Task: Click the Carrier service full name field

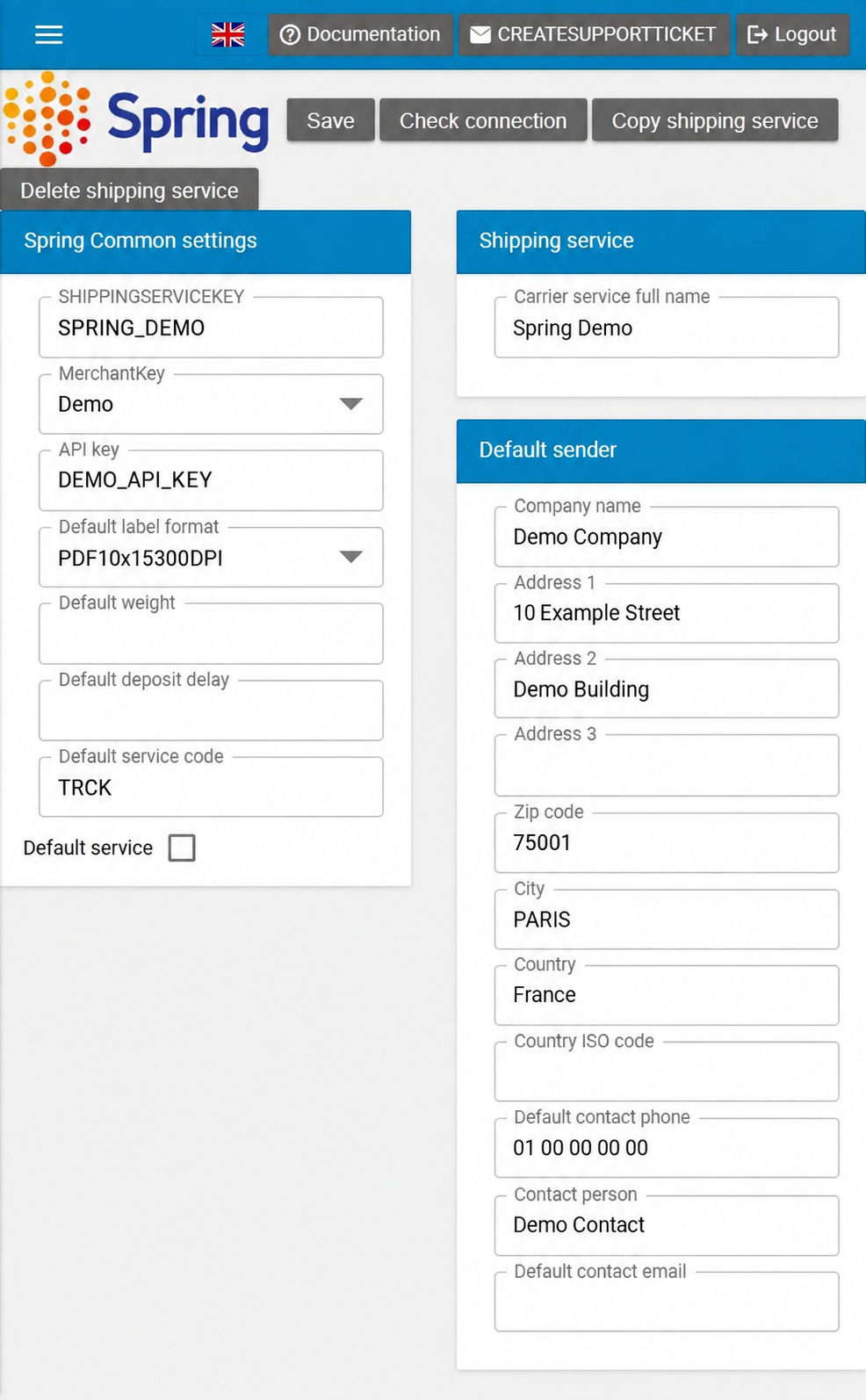Action: click(667, 328)
